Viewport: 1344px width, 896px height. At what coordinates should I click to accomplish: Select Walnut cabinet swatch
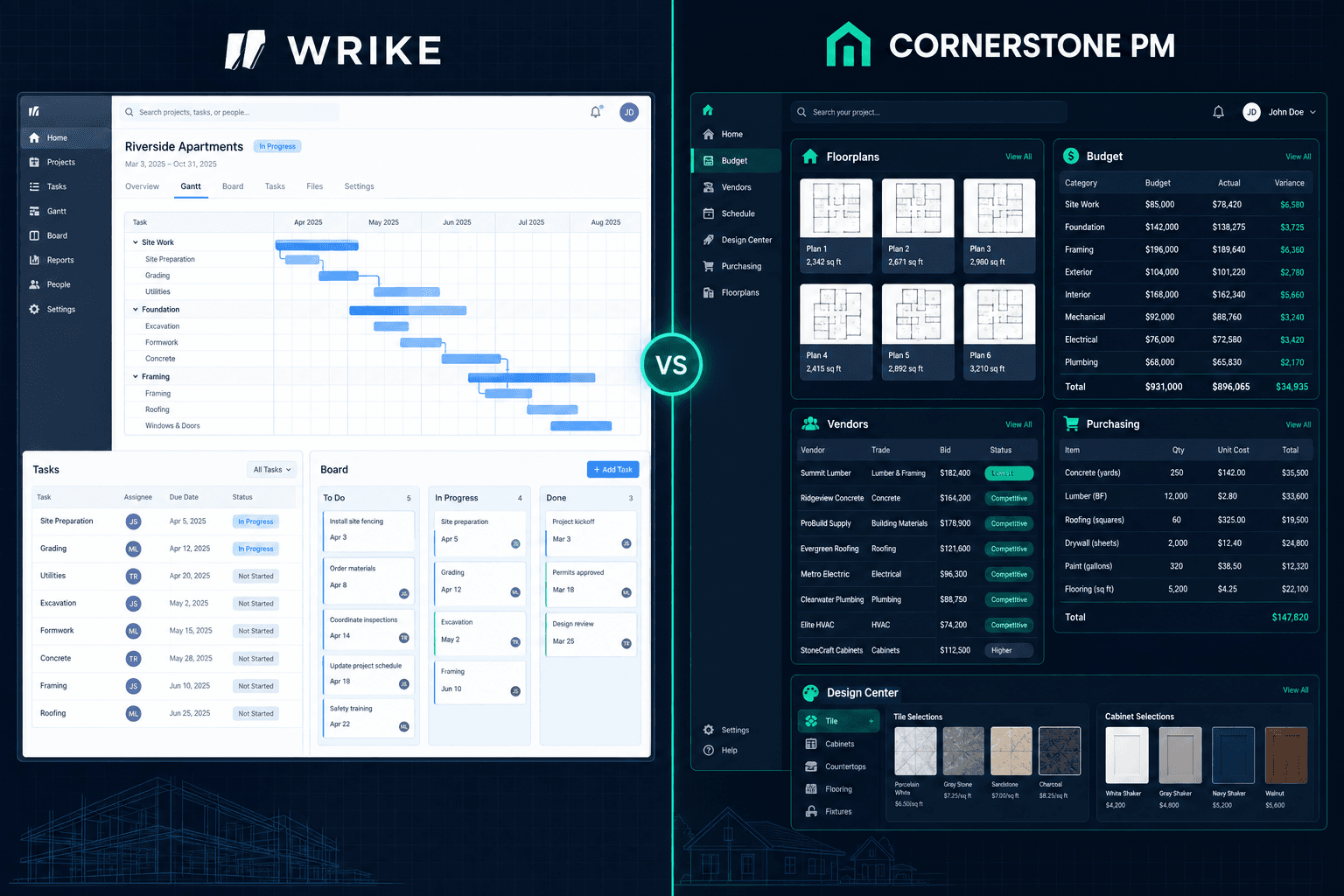pos(1286,755)
